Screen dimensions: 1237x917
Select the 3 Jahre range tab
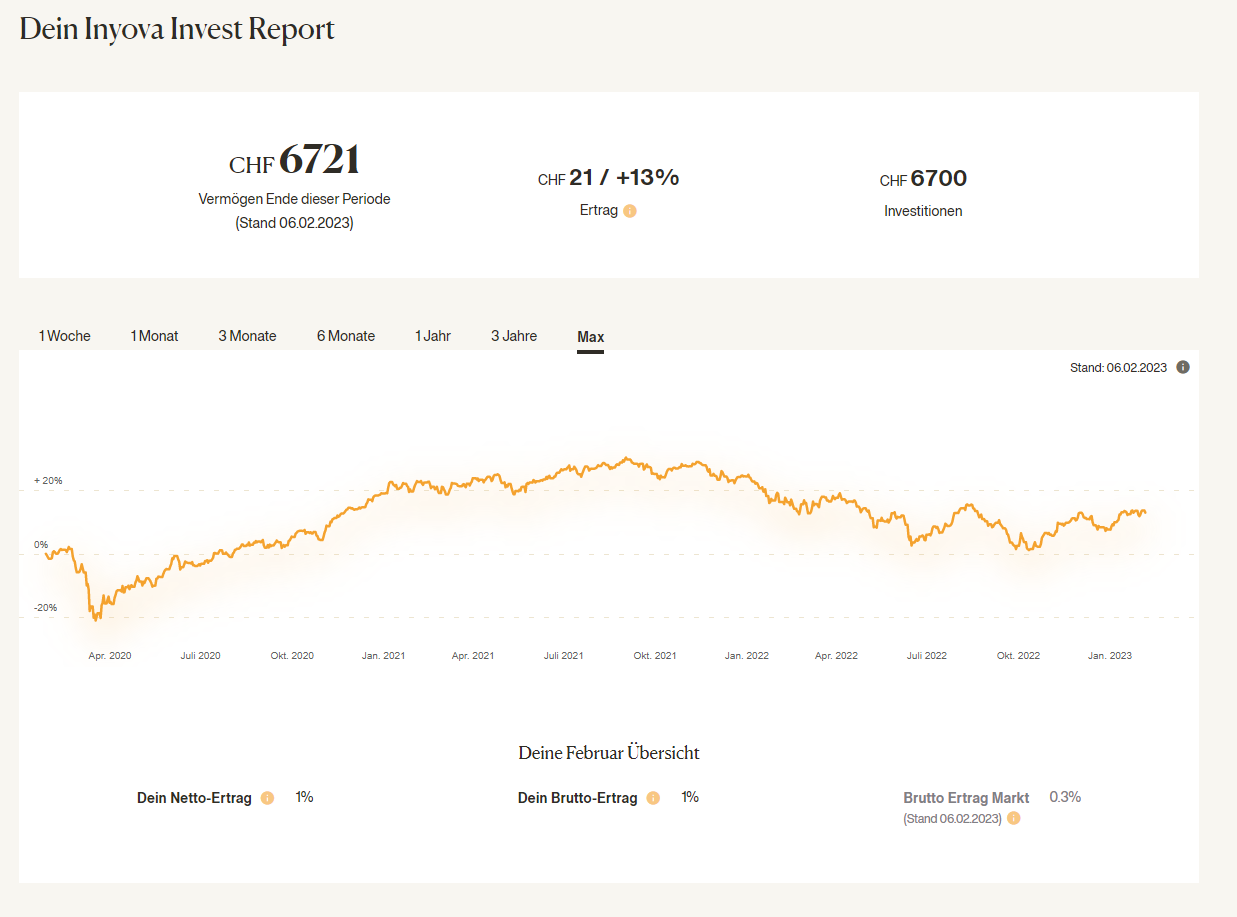pyautogui.click(x=514, y=336)
